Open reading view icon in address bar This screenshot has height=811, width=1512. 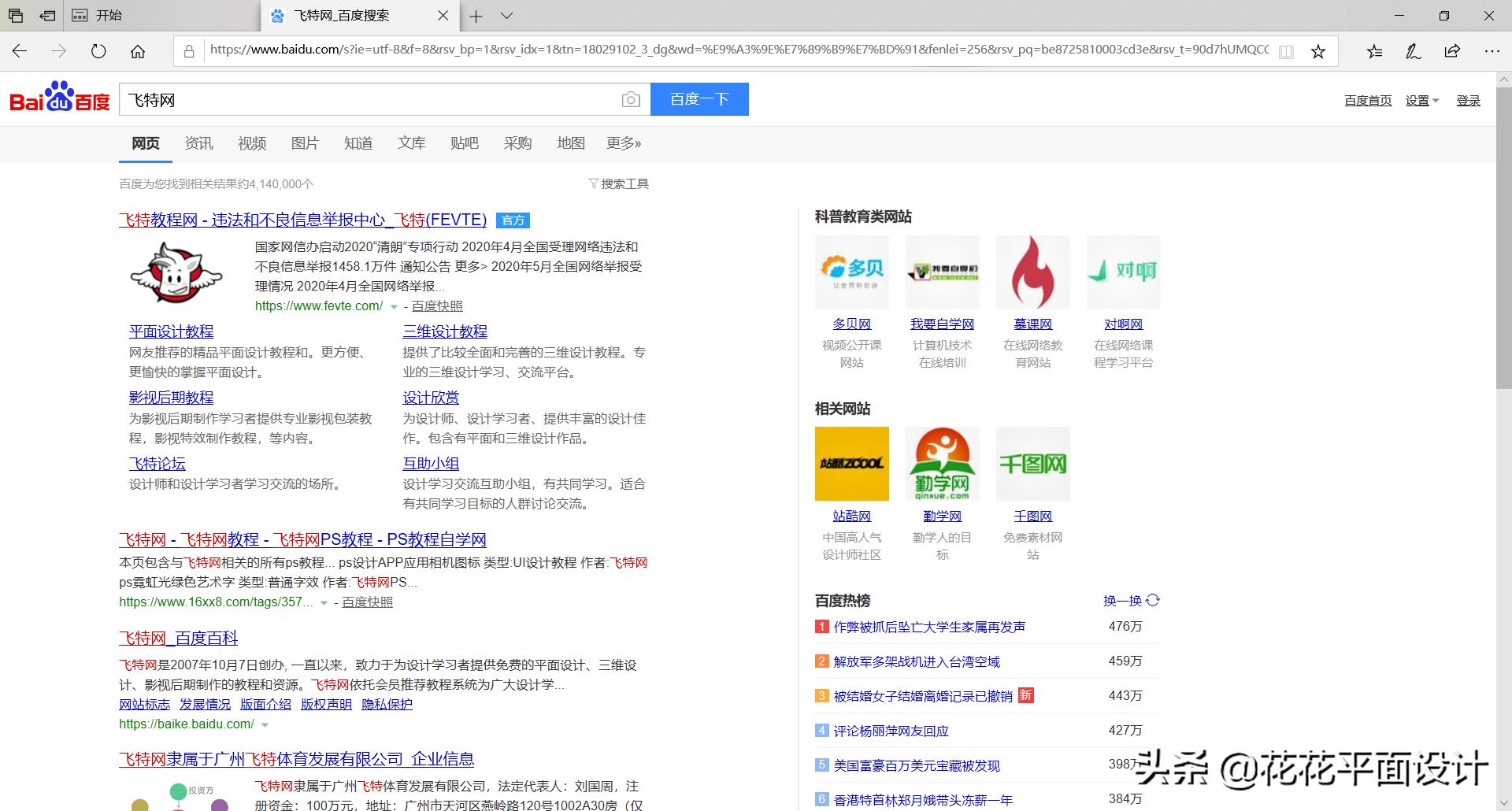click(x=1286, y=51)
